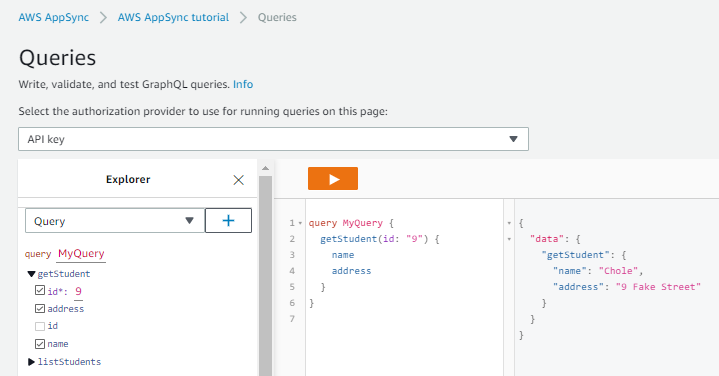
Task: Open the Info link
Action: (243, 84)
